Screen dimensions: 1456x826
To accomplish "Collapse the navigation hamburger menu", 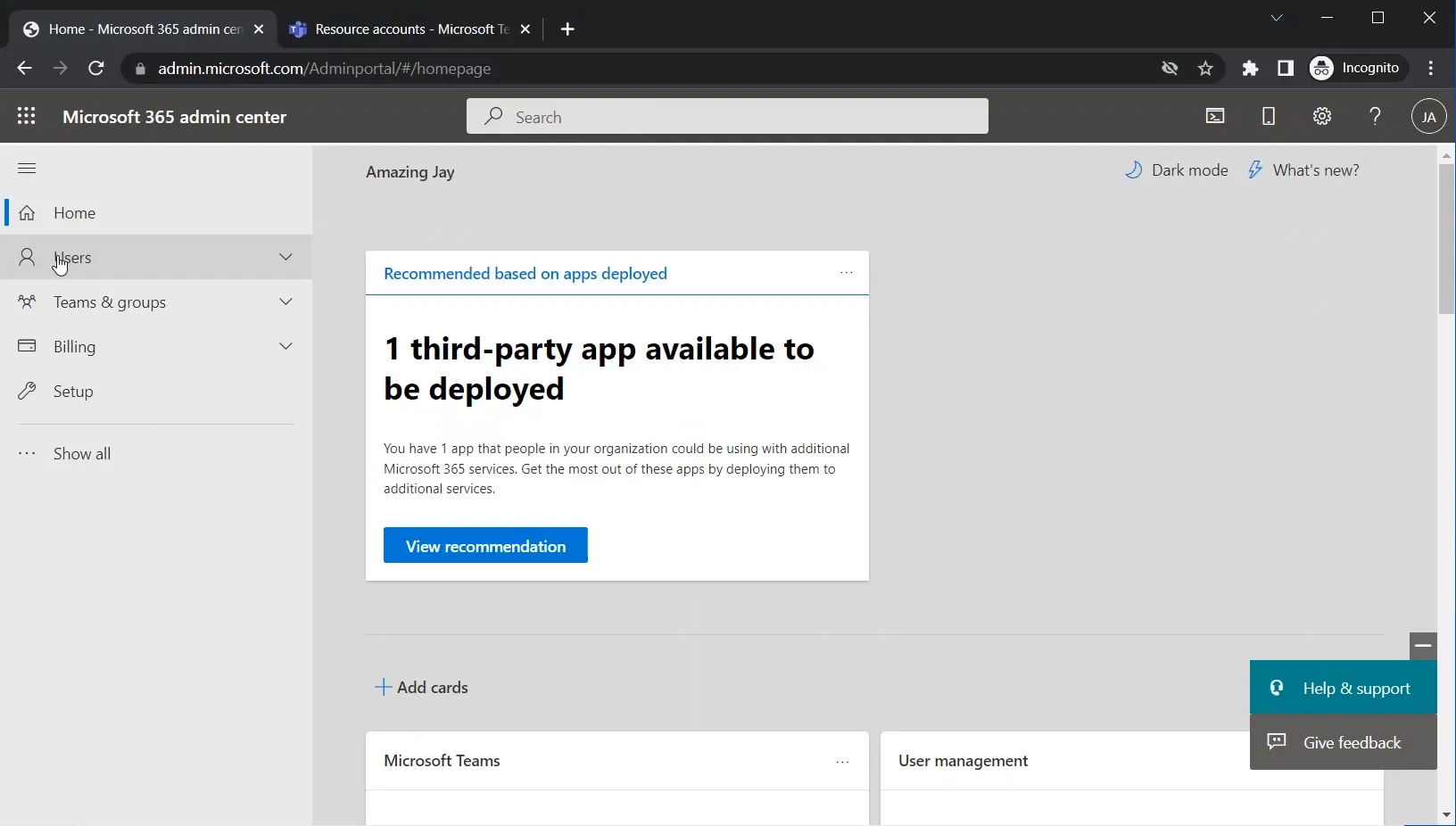I will pos(27,169).
